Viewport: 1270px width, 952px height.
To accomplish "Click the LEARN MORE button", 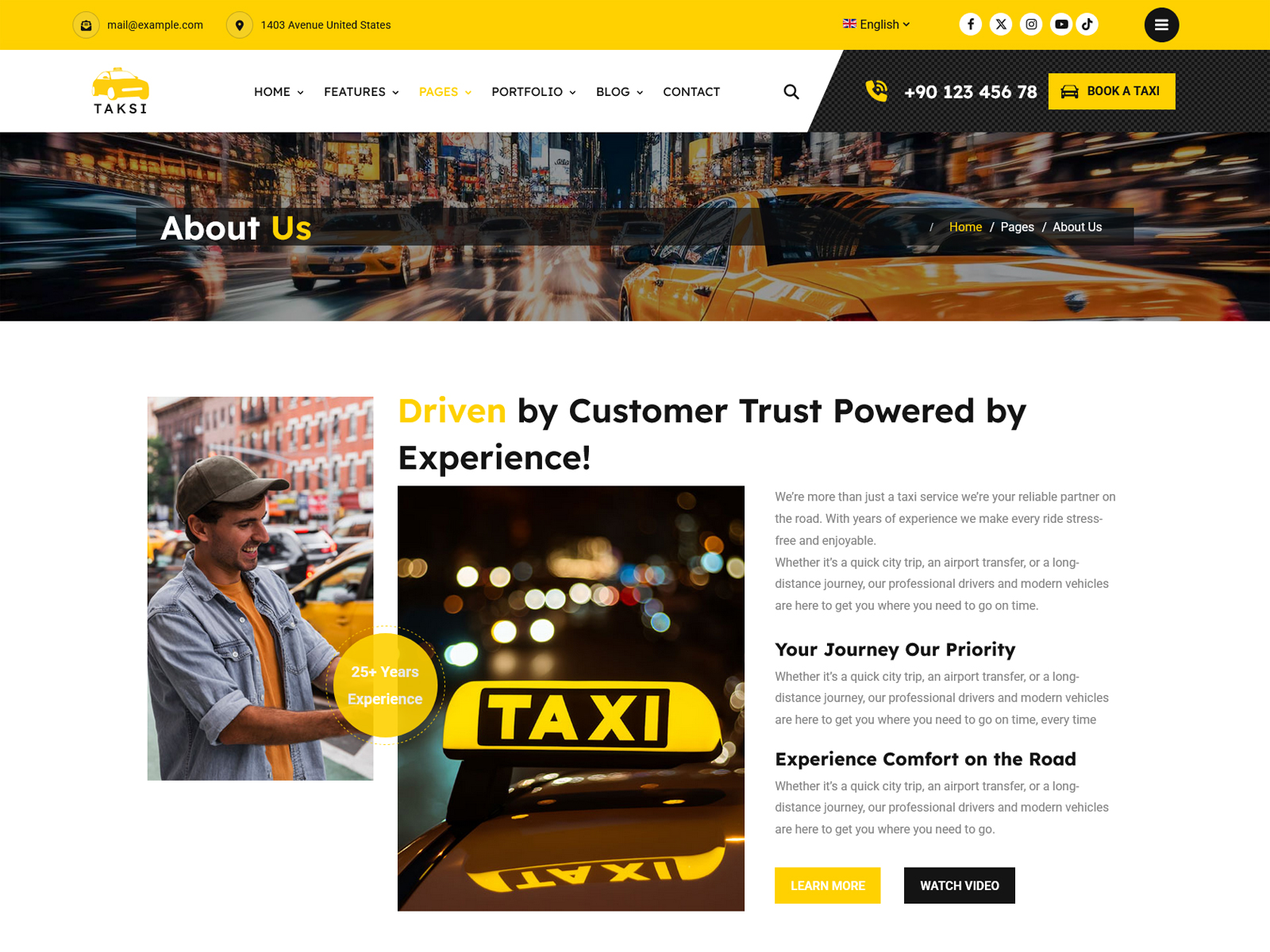I will 827,885.
